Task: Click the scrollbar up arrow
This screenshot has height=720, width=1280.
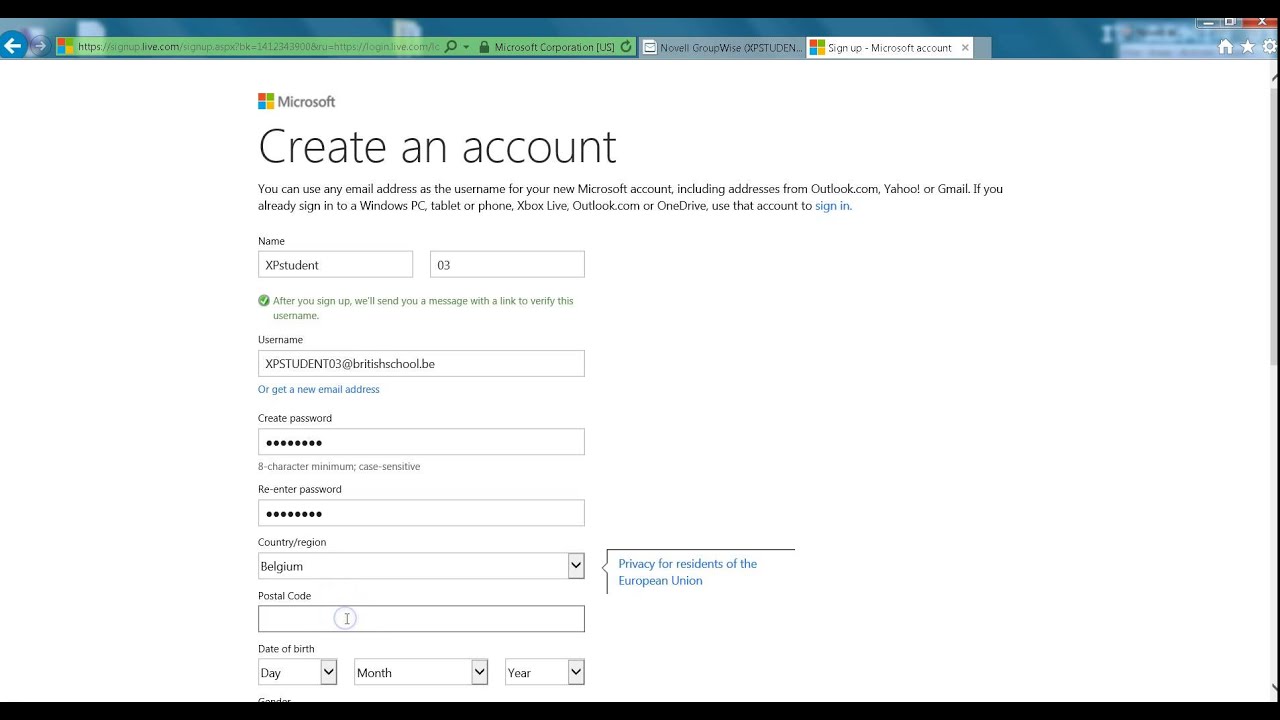Action: 1274,75
